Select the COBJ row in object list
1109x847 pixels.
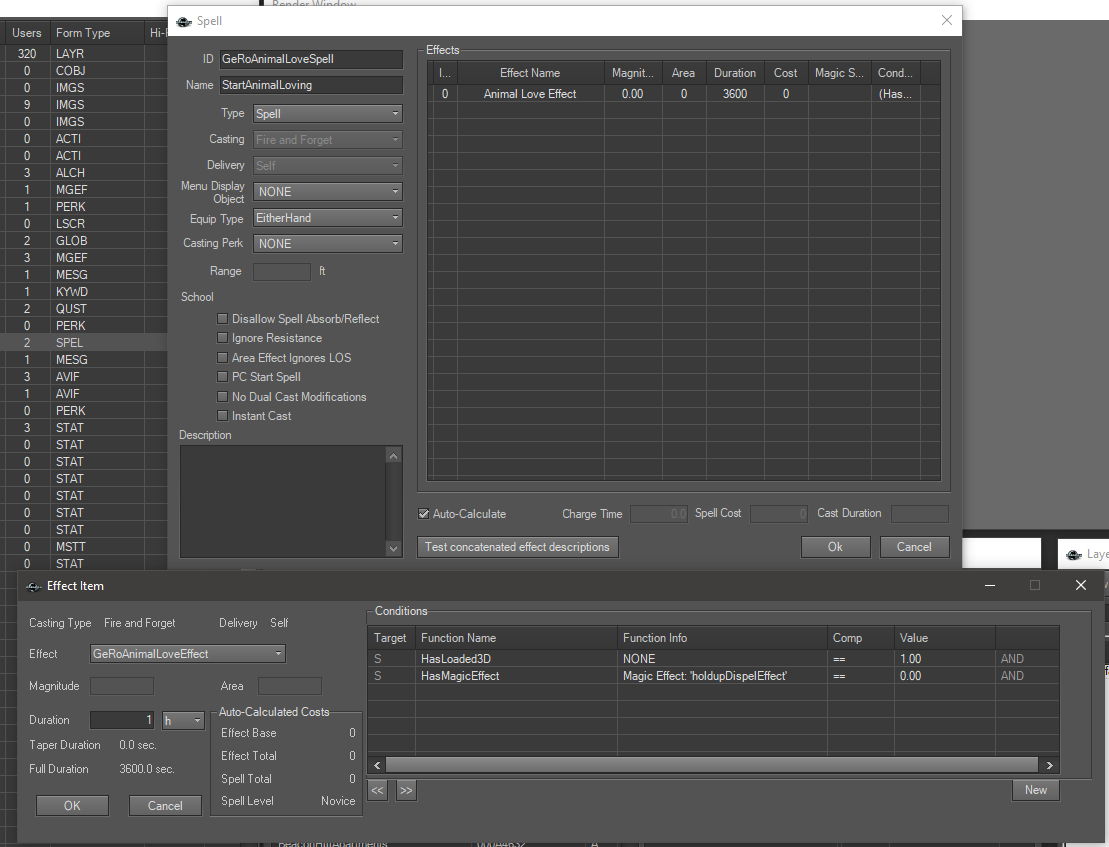83,71
